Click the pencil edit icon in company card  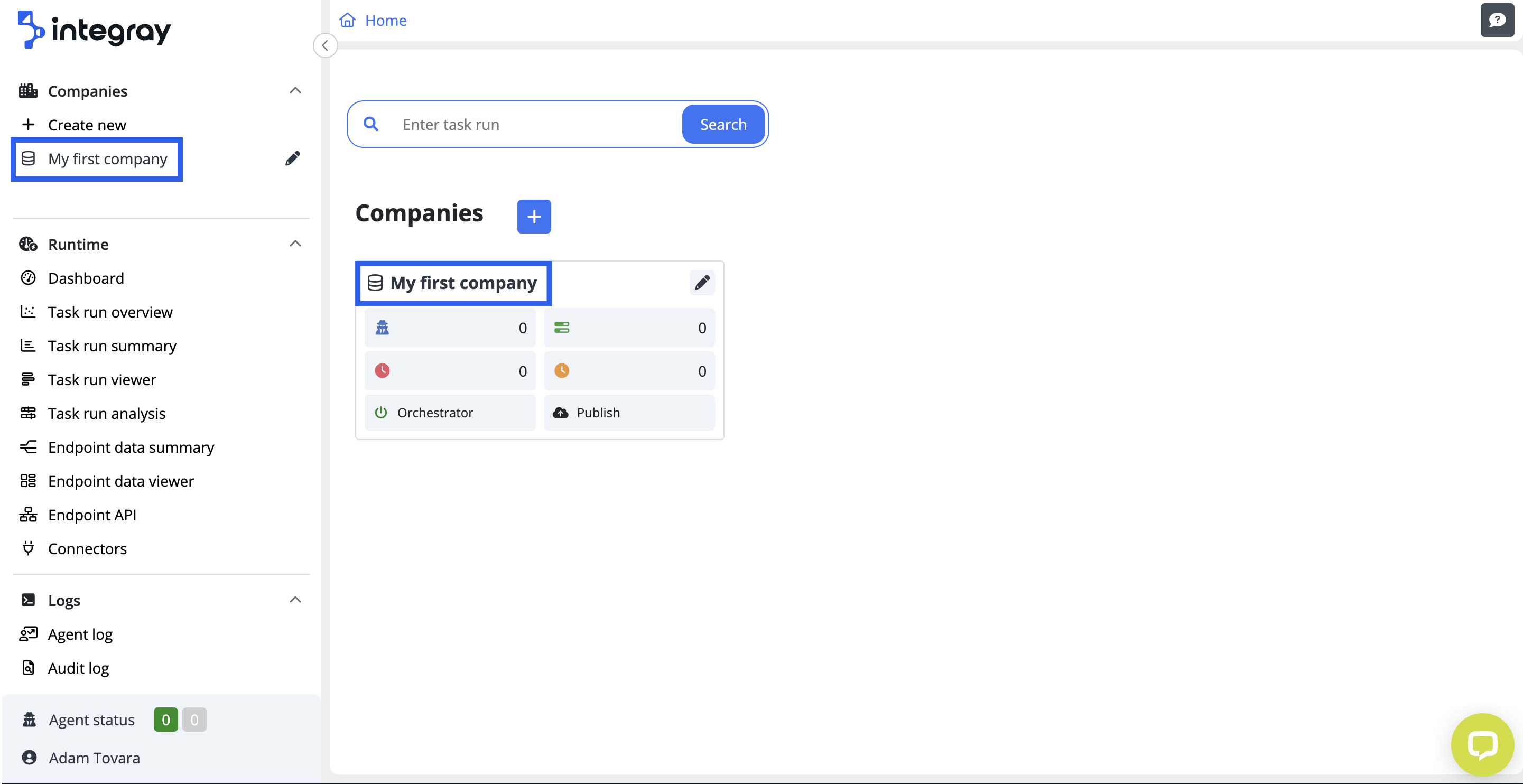(x=702, y=283)
